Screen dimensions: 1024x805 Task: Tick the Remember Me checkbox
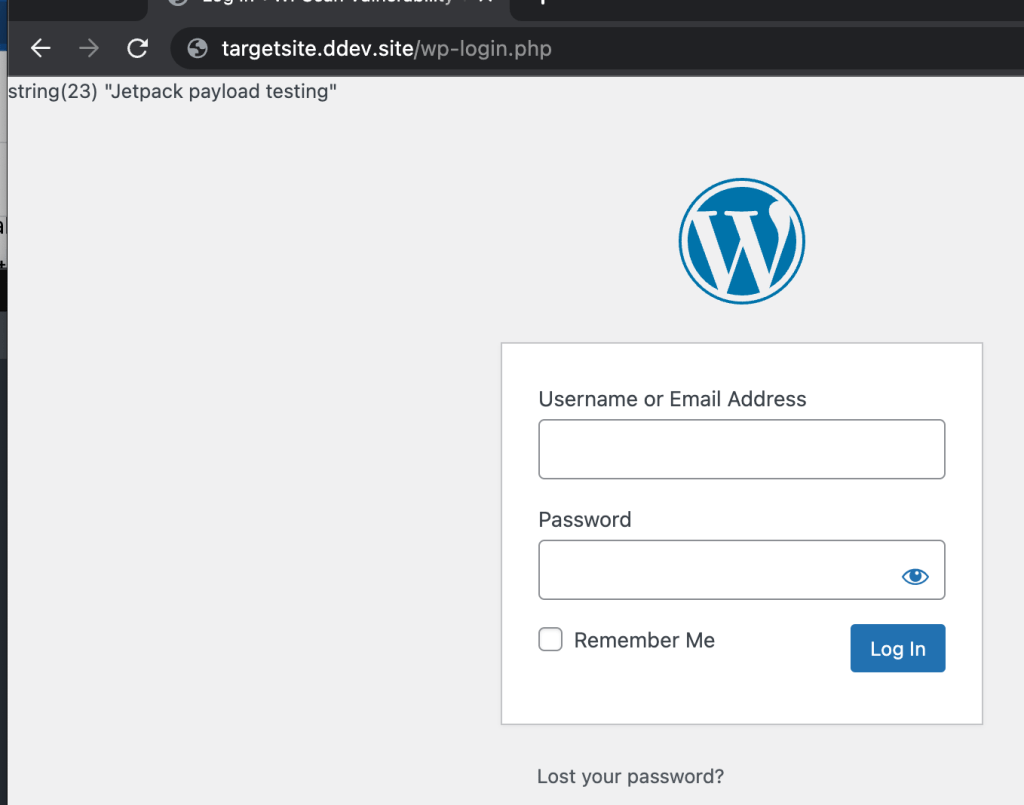click(551, 640)
